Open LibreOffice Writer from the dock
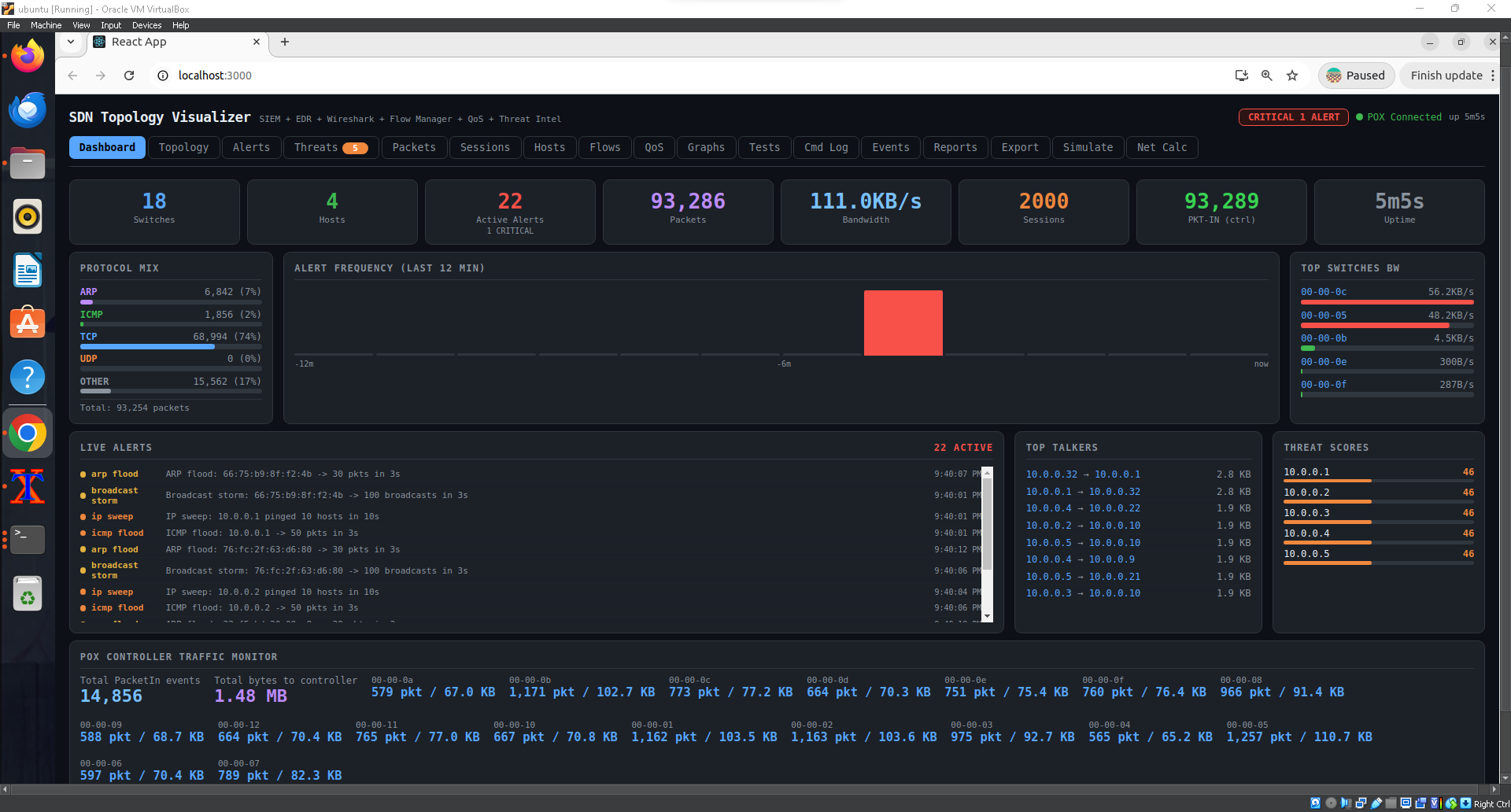Image resolution: width=1511 pixels, height=812 pixels. tap(28, 271)
